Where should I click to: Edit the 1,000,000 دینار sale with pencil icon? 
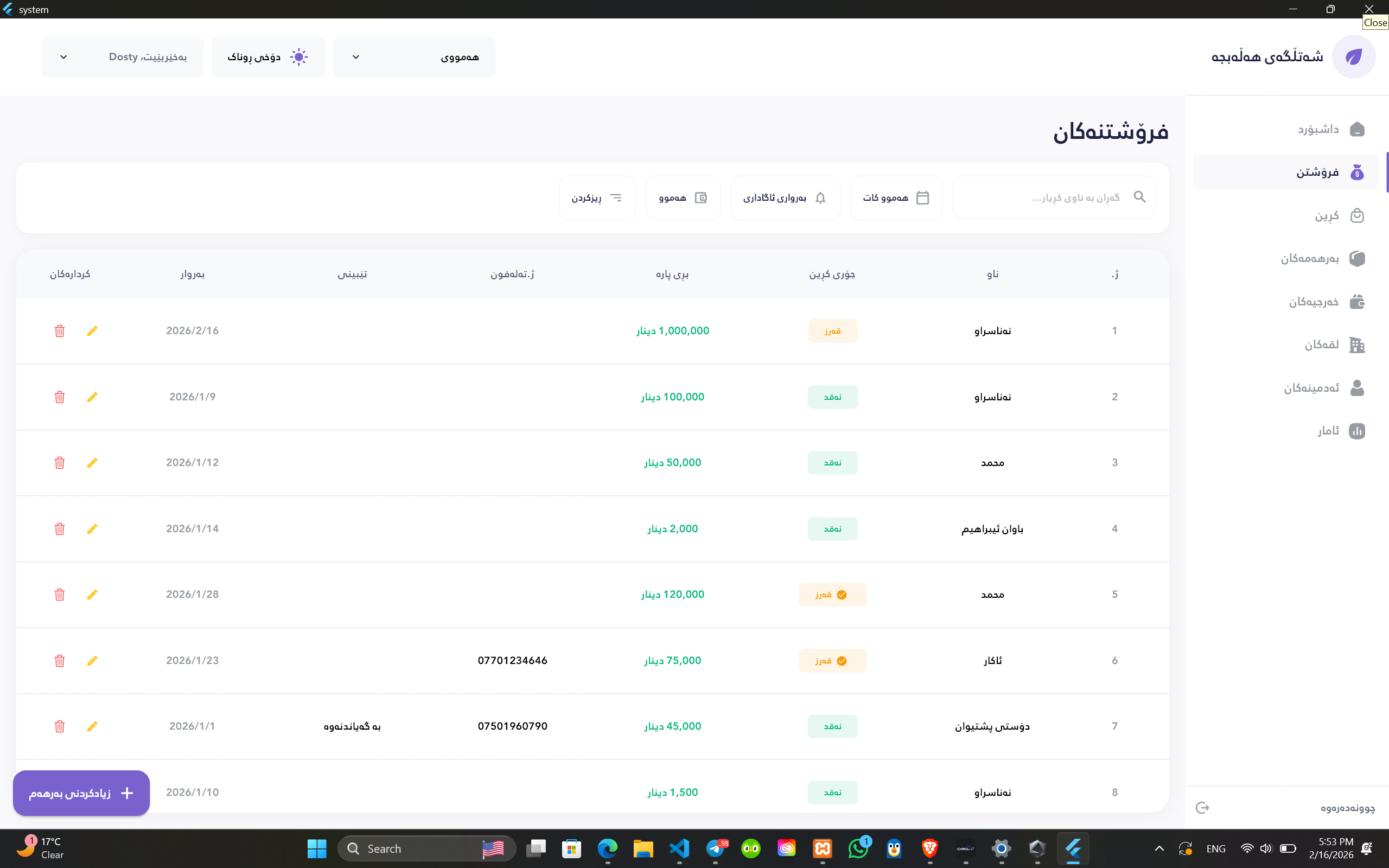click(x=92, y=331)
